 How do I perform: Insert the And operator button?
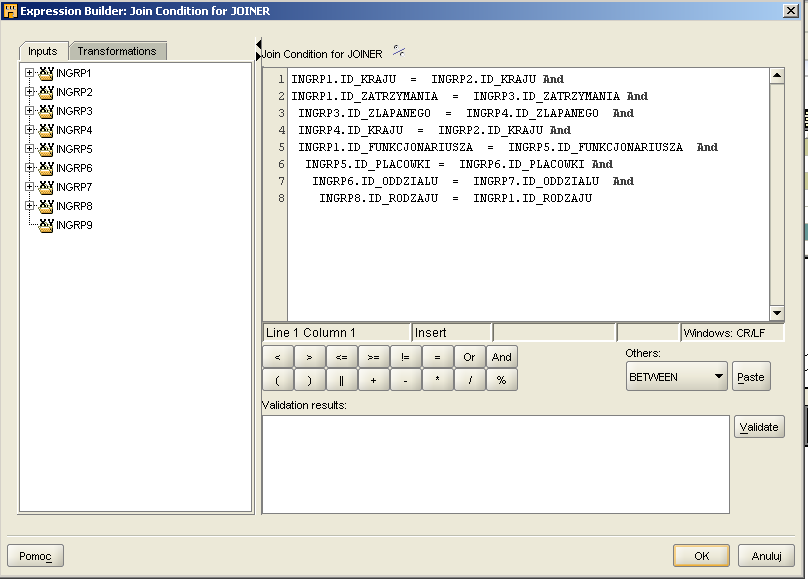point(501,357)
